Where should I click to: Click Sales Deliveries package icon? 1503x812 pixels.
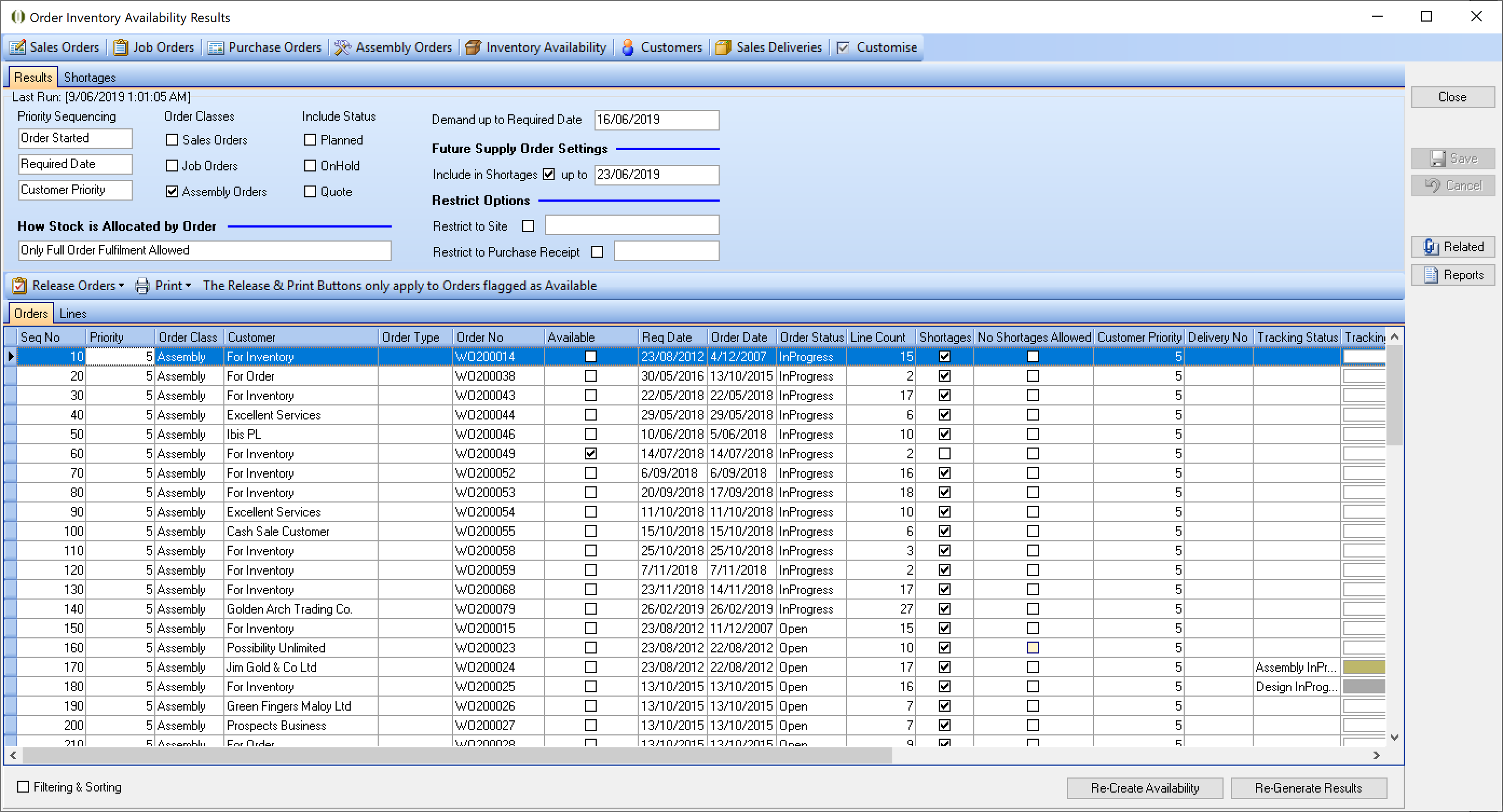(723, 47)
